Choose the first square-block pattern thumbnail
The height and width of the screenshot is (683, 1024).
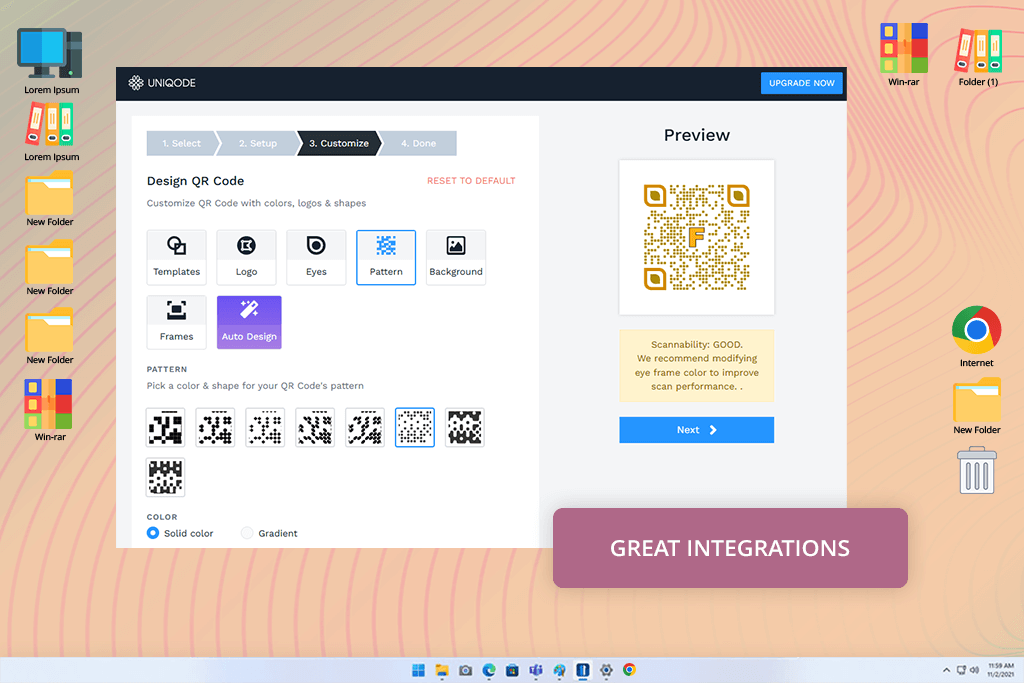pos(165,427)
